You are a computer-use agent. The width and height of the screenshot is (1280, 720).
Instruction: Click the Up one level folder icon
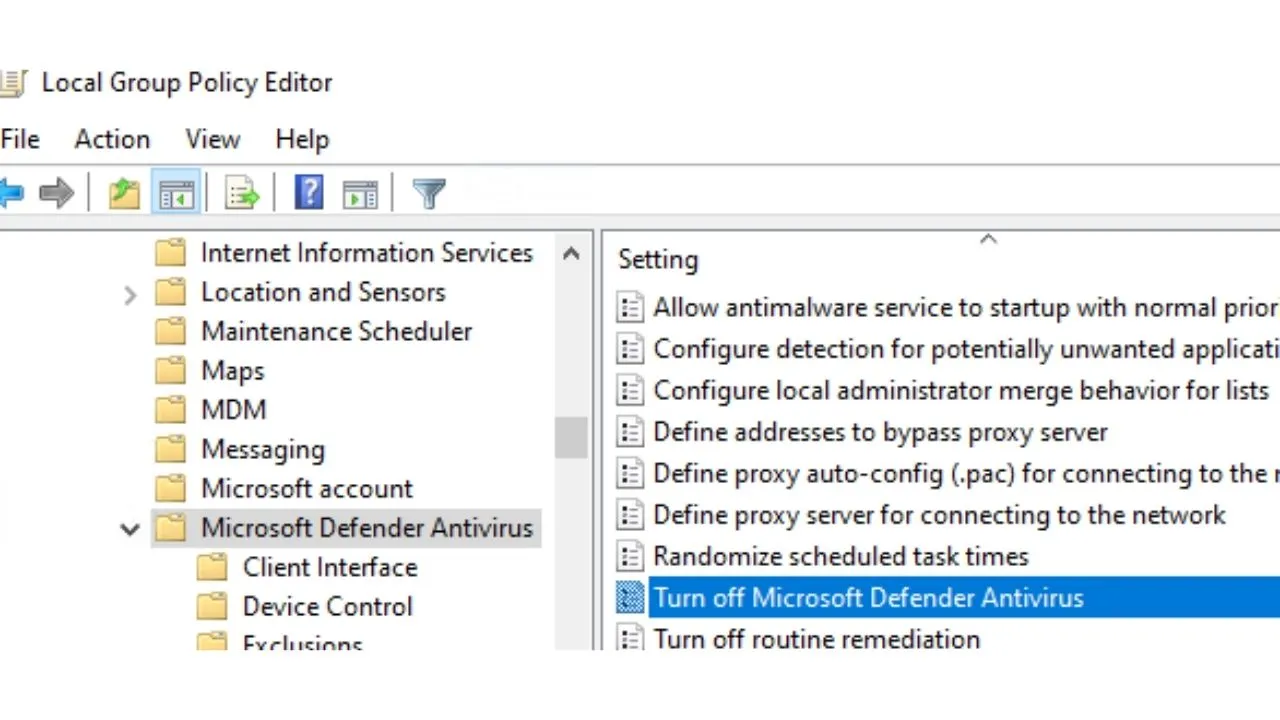point(124,192)
